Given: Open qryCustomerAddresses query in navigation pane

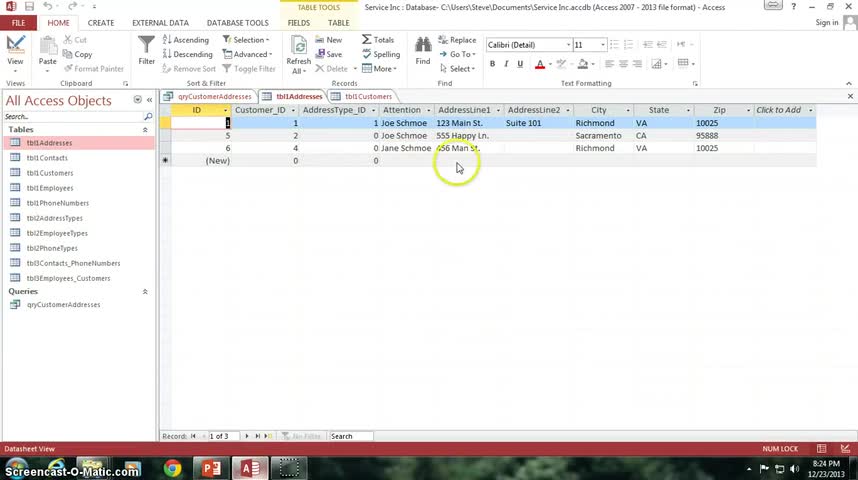Looking at the screenshot, I should [x=63, y=304].
